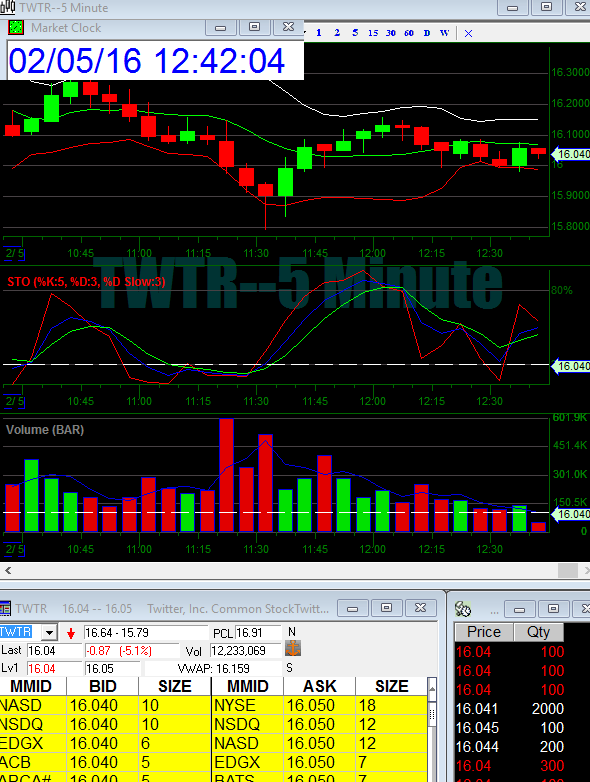590x782 pixels.
Task: Click the 16.044 trade with quantity 200
Action: (510, 747)
